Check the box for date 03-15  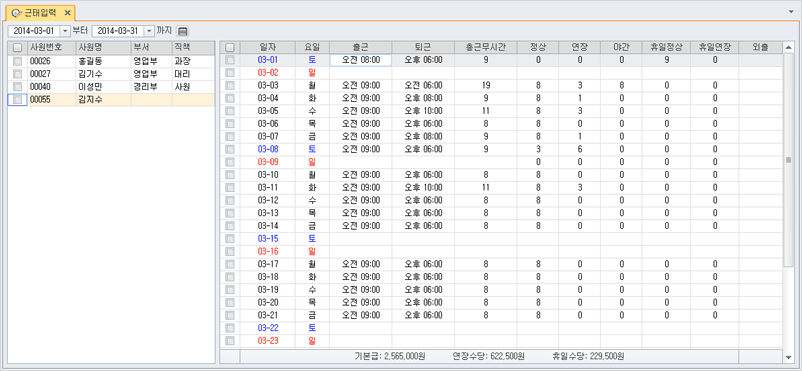pos(230,238)
